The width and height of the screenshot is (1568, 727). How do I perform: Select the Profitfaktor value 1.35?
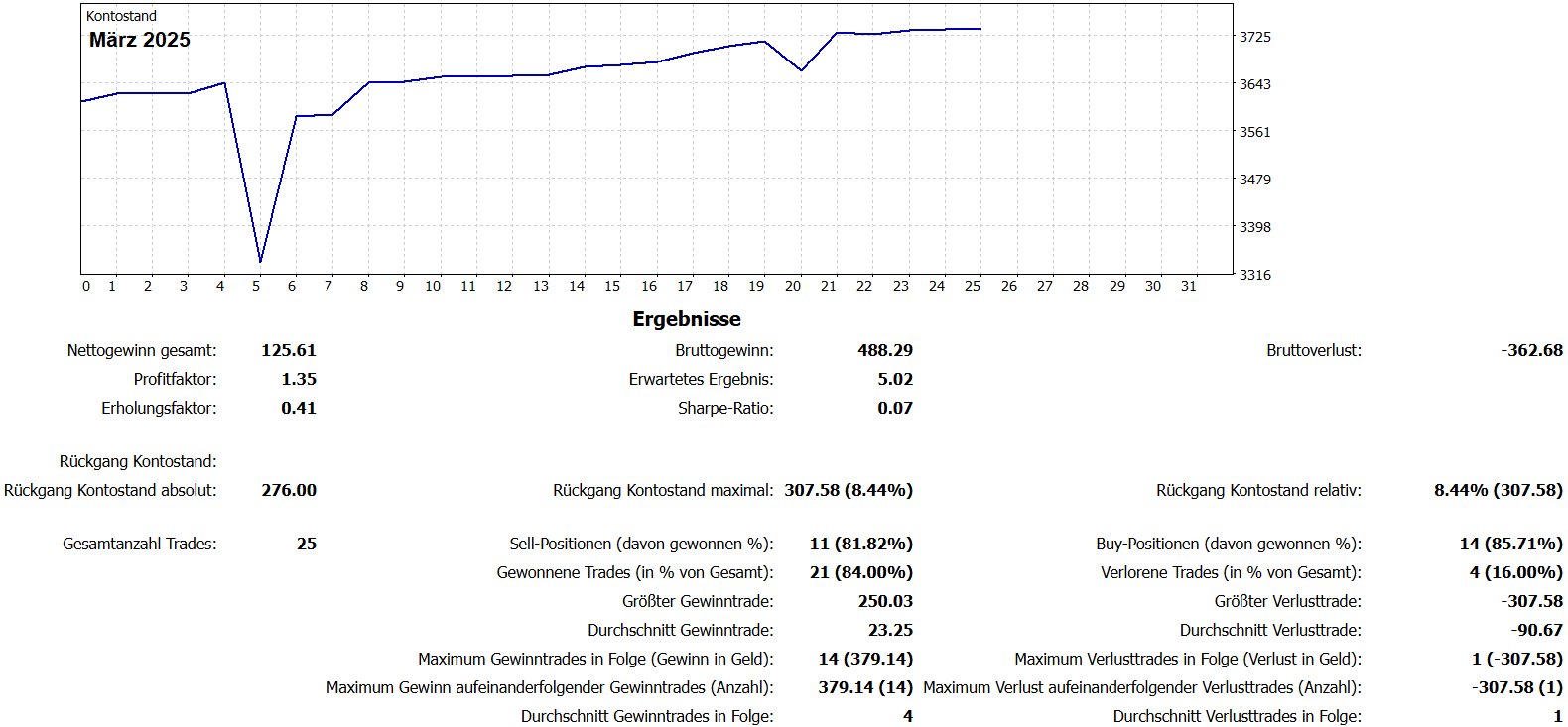pyautogui.click(x=299, y=379)
